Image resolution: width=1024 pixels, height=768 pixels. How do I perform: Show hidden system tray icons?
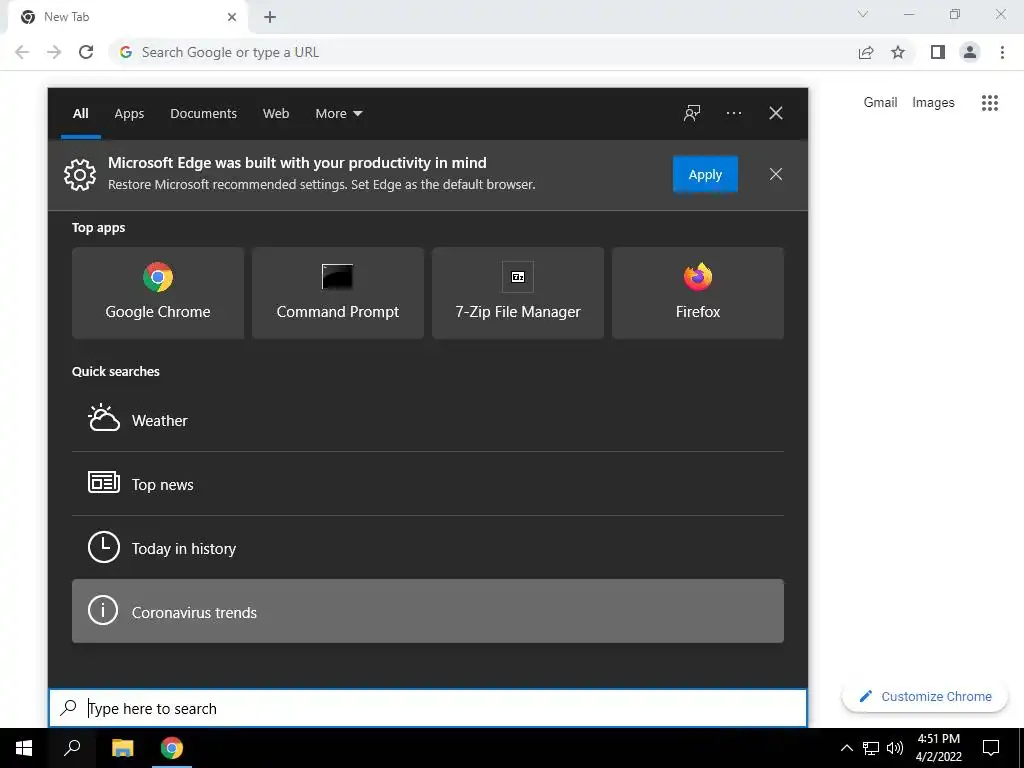(x=846, y=748)
